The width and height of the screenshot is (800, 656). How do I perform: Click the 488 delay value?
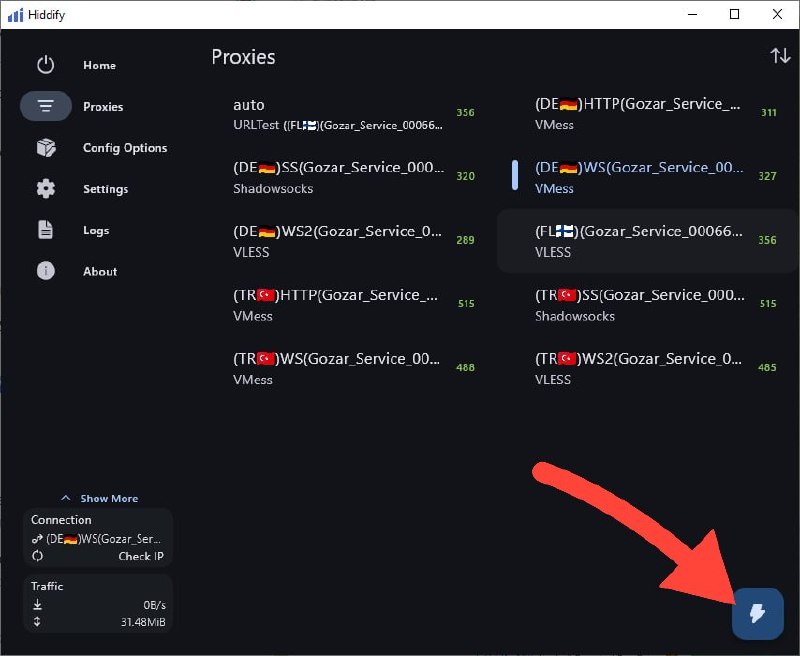[465, 367]
